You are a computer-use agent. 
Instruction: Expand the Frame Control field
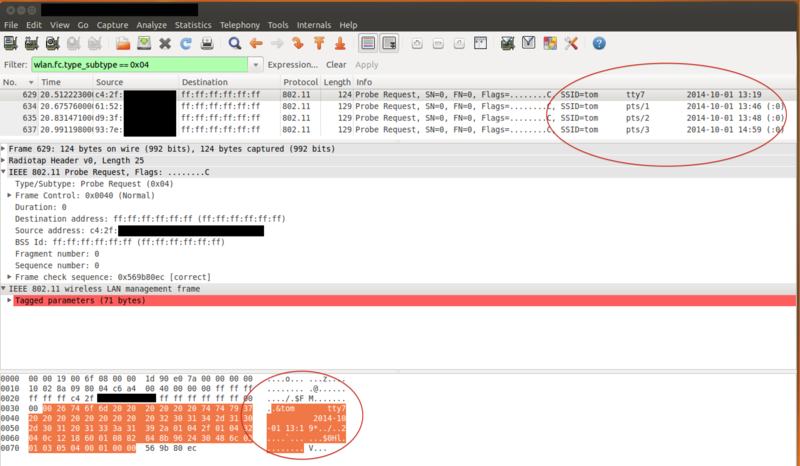click(10, 195)
